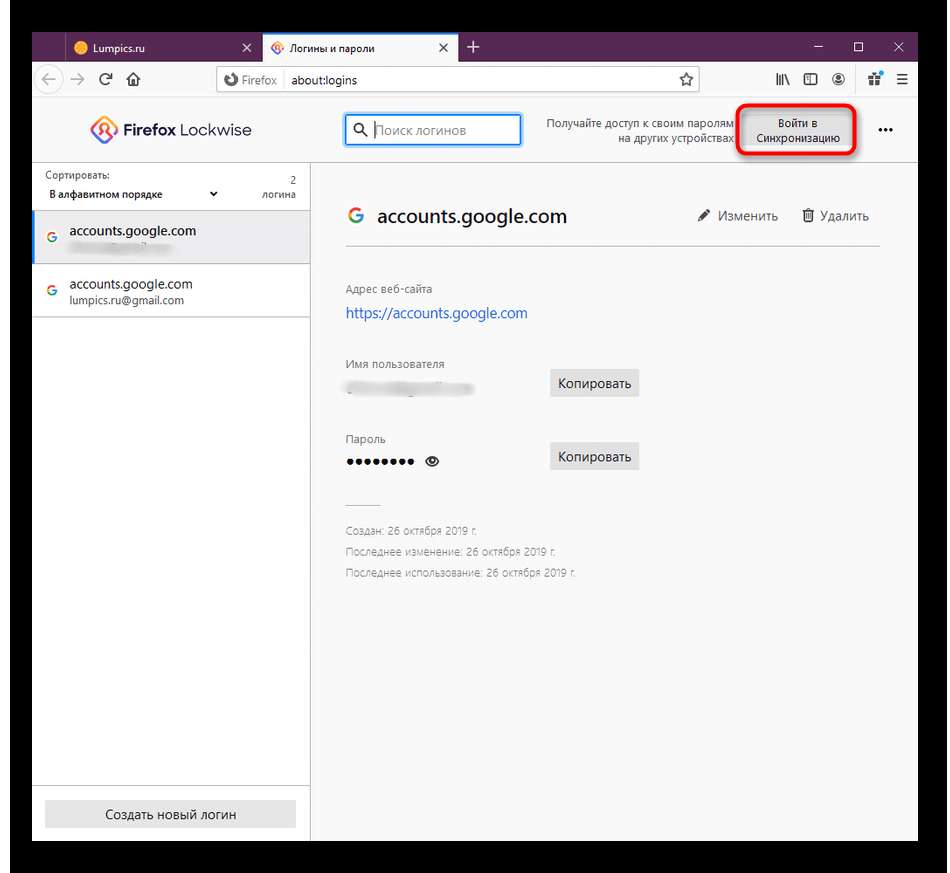
Task: Switch to the Lumpics.ru tab
Action: point(163,48)
